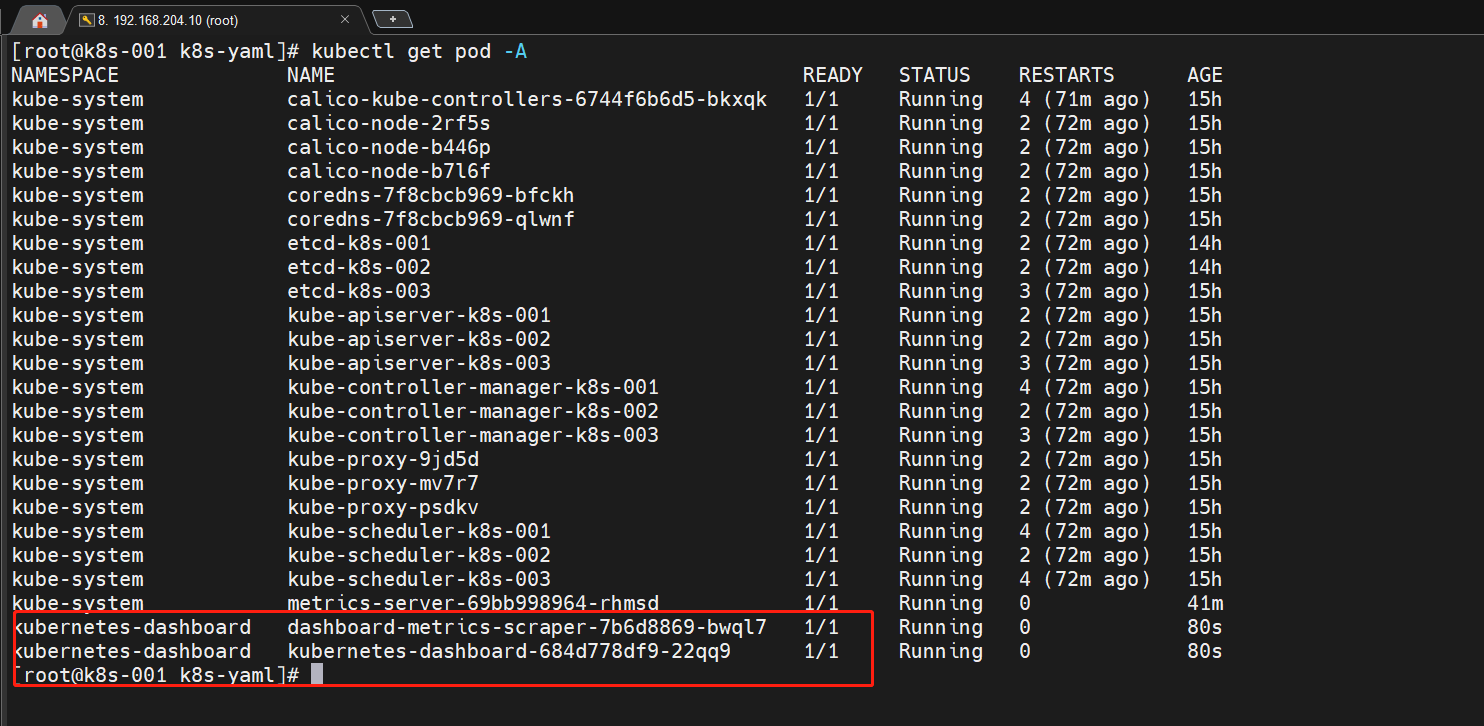Click the STATUS column header
The width and height of the screenshot is (1484, 726).
[x=935, y=75]
